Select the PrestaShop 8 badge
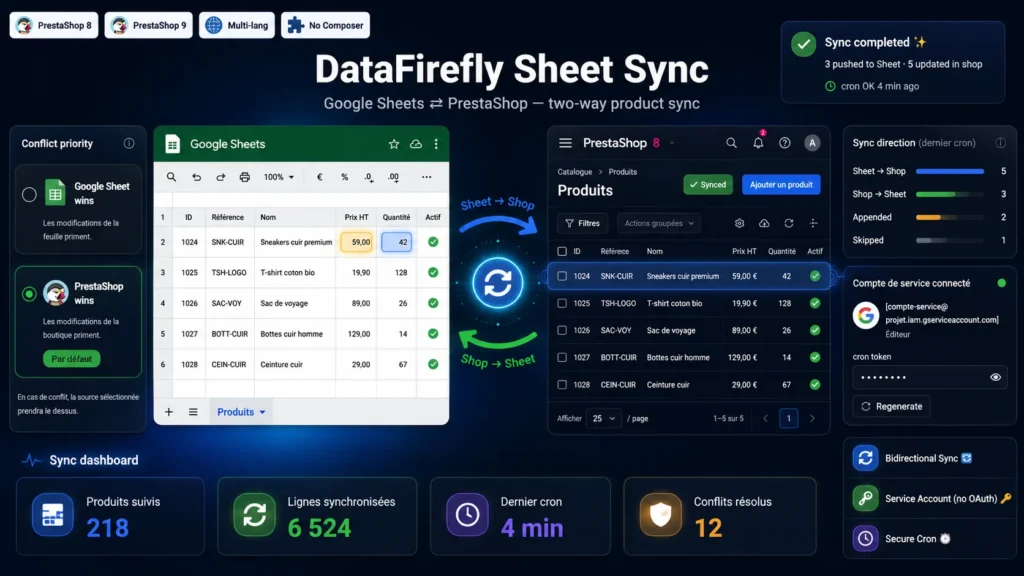 coord(54,25)
